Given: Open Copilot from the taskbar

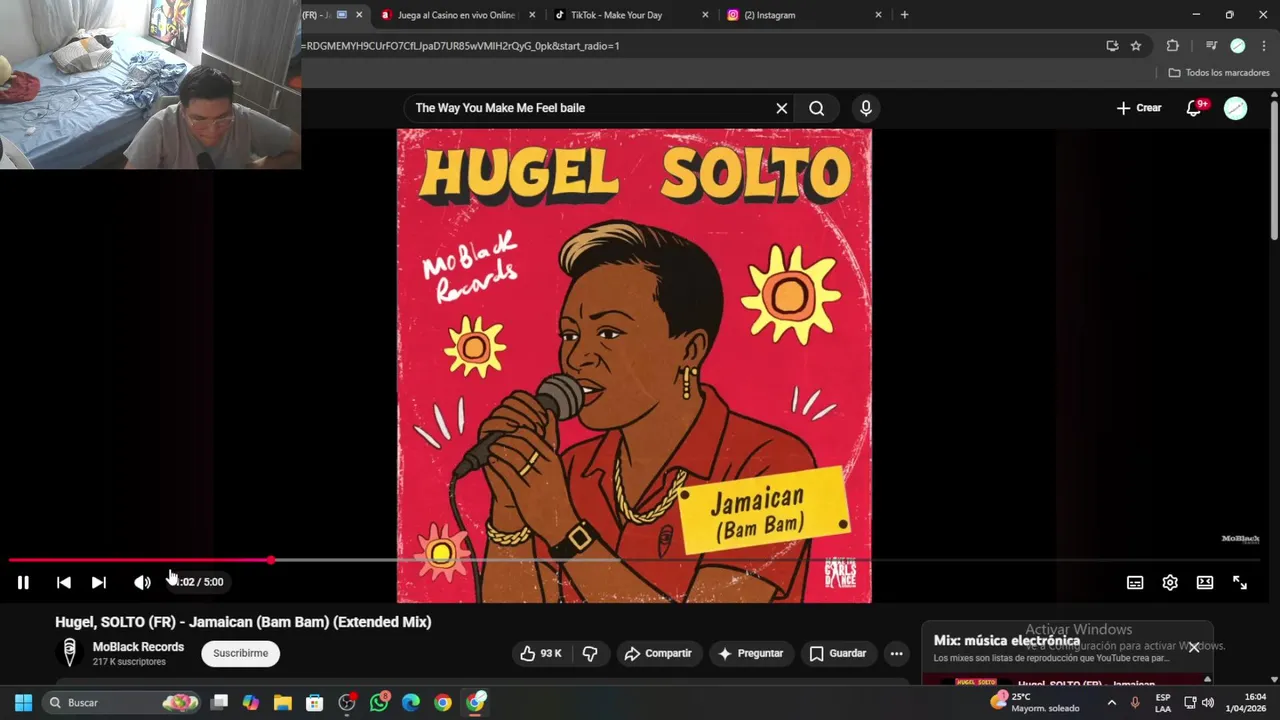Looking at the screenshot, I should tap(251, 703).
